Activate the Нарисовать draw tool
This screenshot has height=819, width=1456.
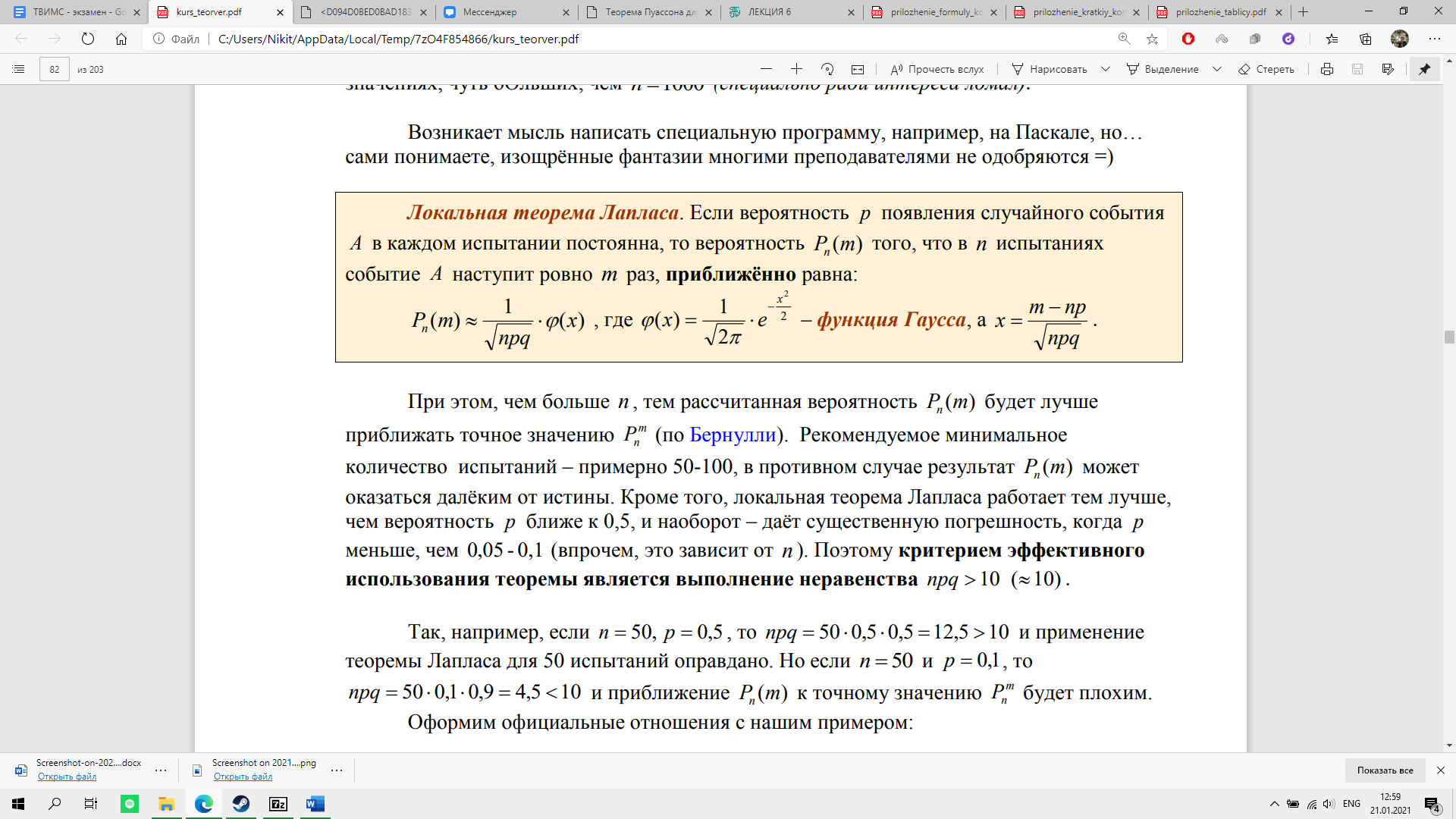[x=1050, y=69]
